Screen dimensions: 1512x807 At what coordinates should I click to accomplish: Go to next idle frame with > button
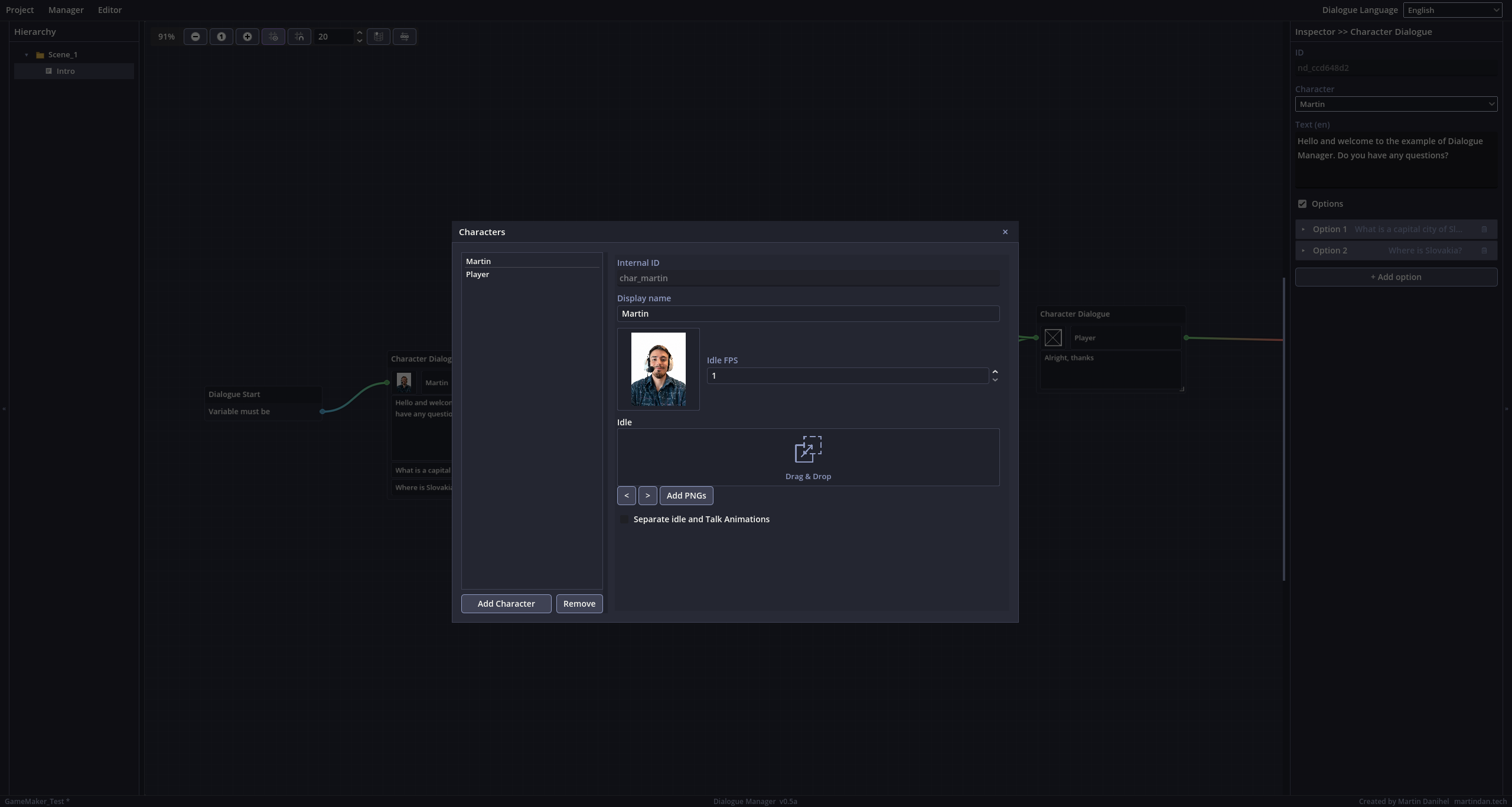(x=648, y=496)
